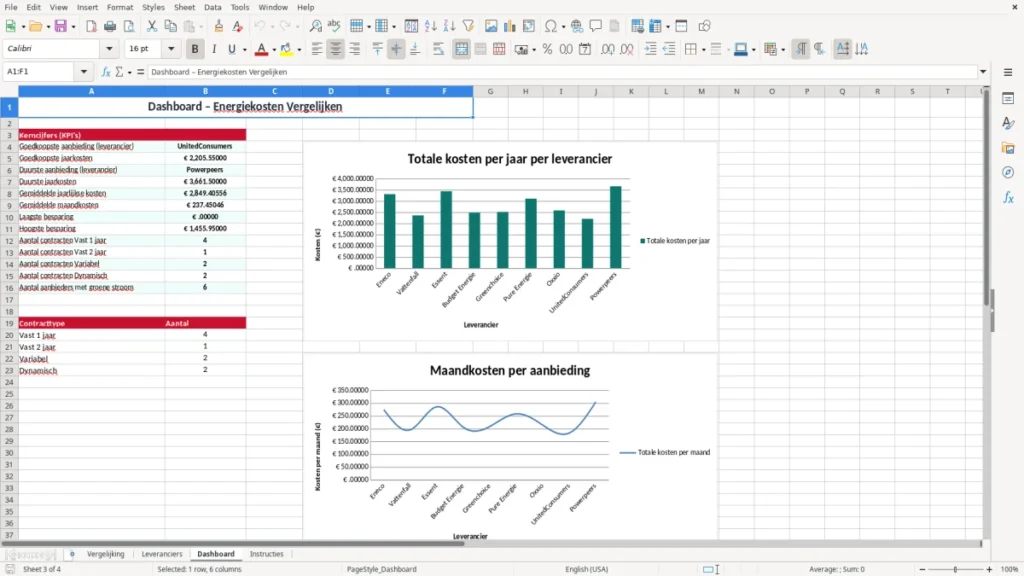Click the Add Decimal Place icon
The height and width of the screenshot is (576, 1024).
[x=608, y=49]
